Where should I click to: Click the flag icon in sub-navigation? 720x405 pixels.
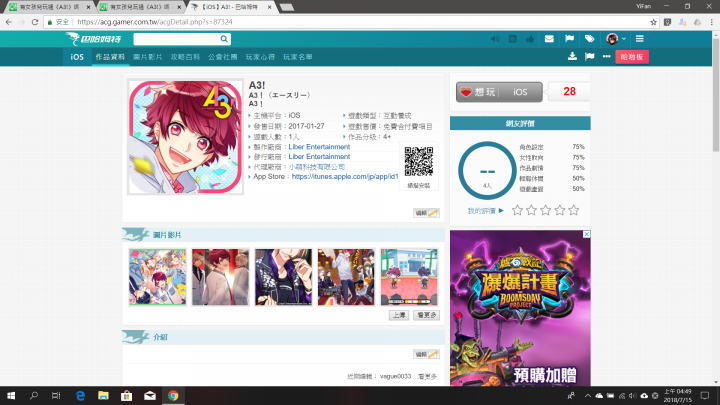[590, 56]
